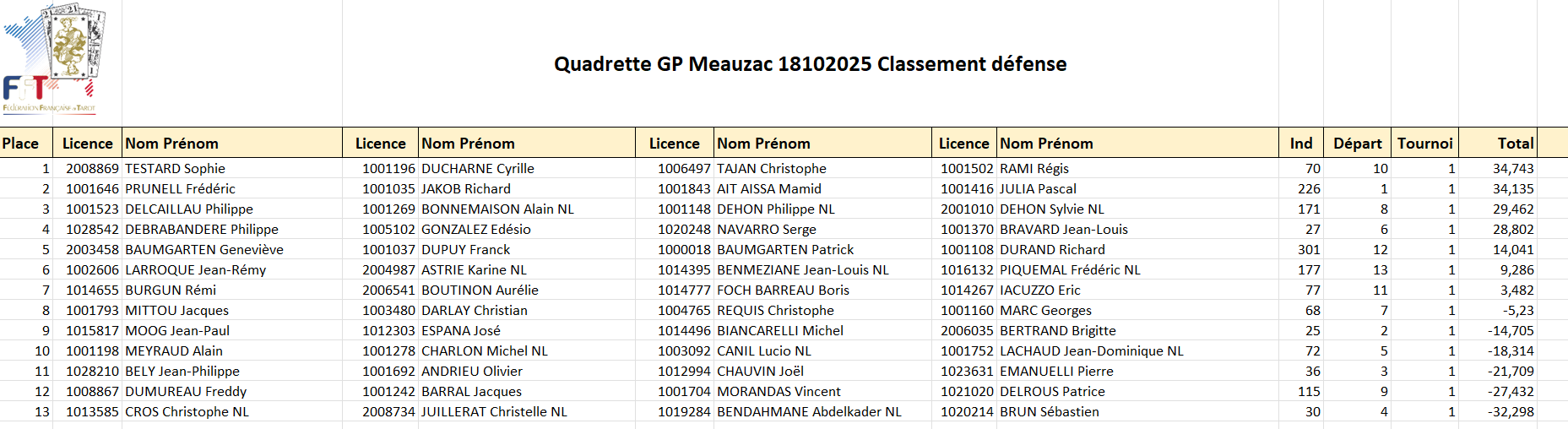Click the total value 34,743
The height and width of the screenshot is (429, 1568).
(1512, 169)
